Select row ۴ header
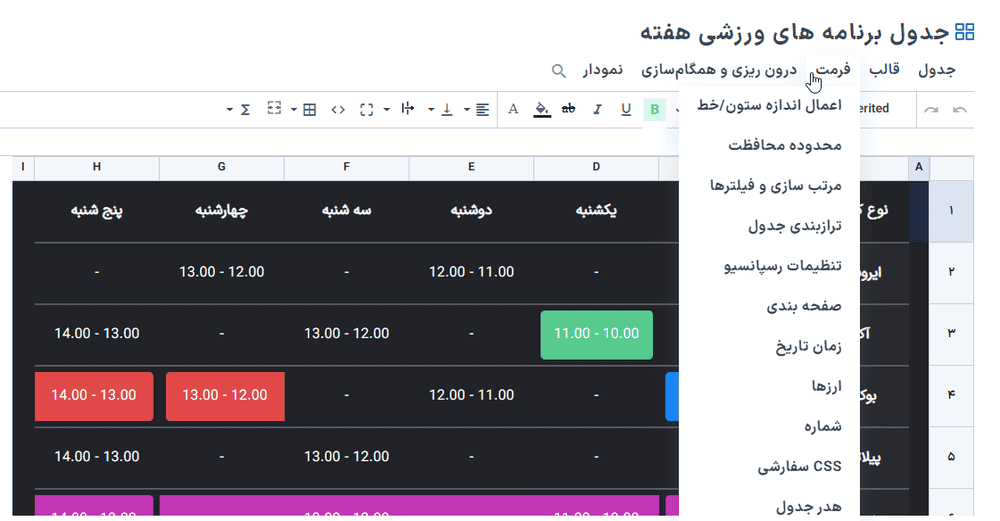The width and height of the screenshot is (1000, 521). click(x=952, y=395)
